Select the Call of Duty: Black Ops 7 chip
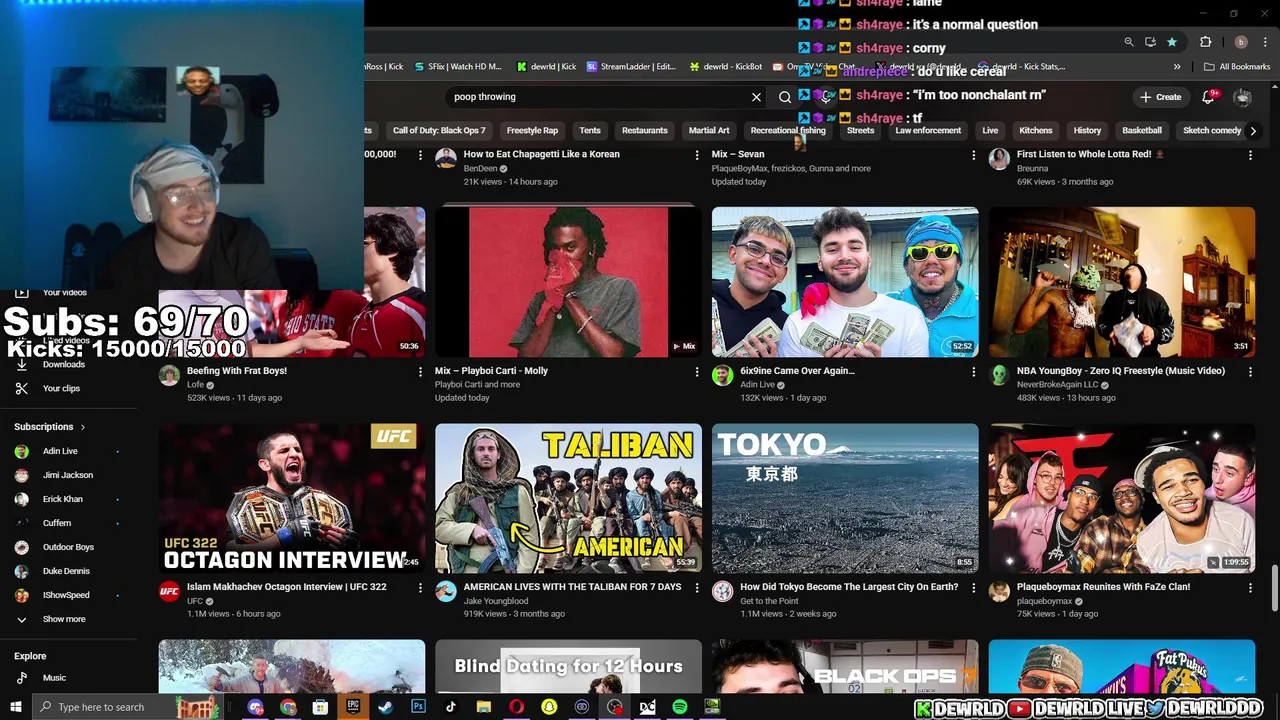Screen dimensions: 1280x720 tap(439, 130)
